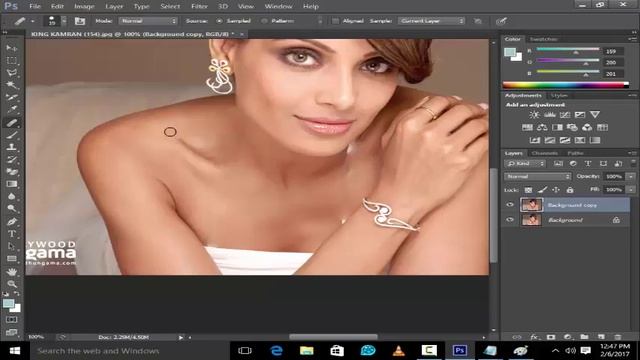Select the Gradient tool
The image size is (640, 360).
12,184
